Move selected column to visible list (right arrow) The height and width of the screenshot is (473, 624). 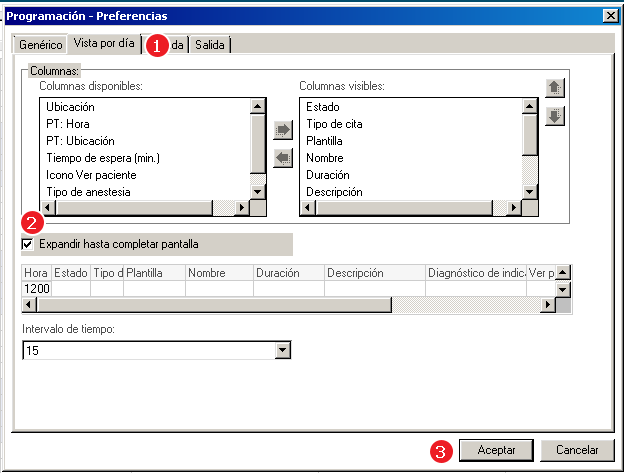click(x=282, y=131)
